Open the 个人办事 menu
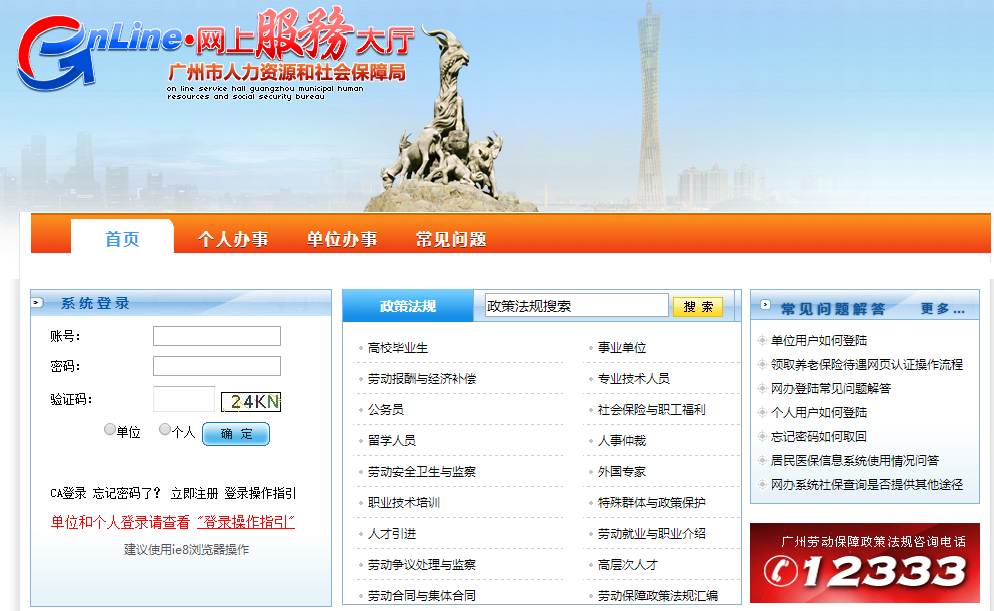The height and width of the screenshot is (611, 994). (233, 239)
